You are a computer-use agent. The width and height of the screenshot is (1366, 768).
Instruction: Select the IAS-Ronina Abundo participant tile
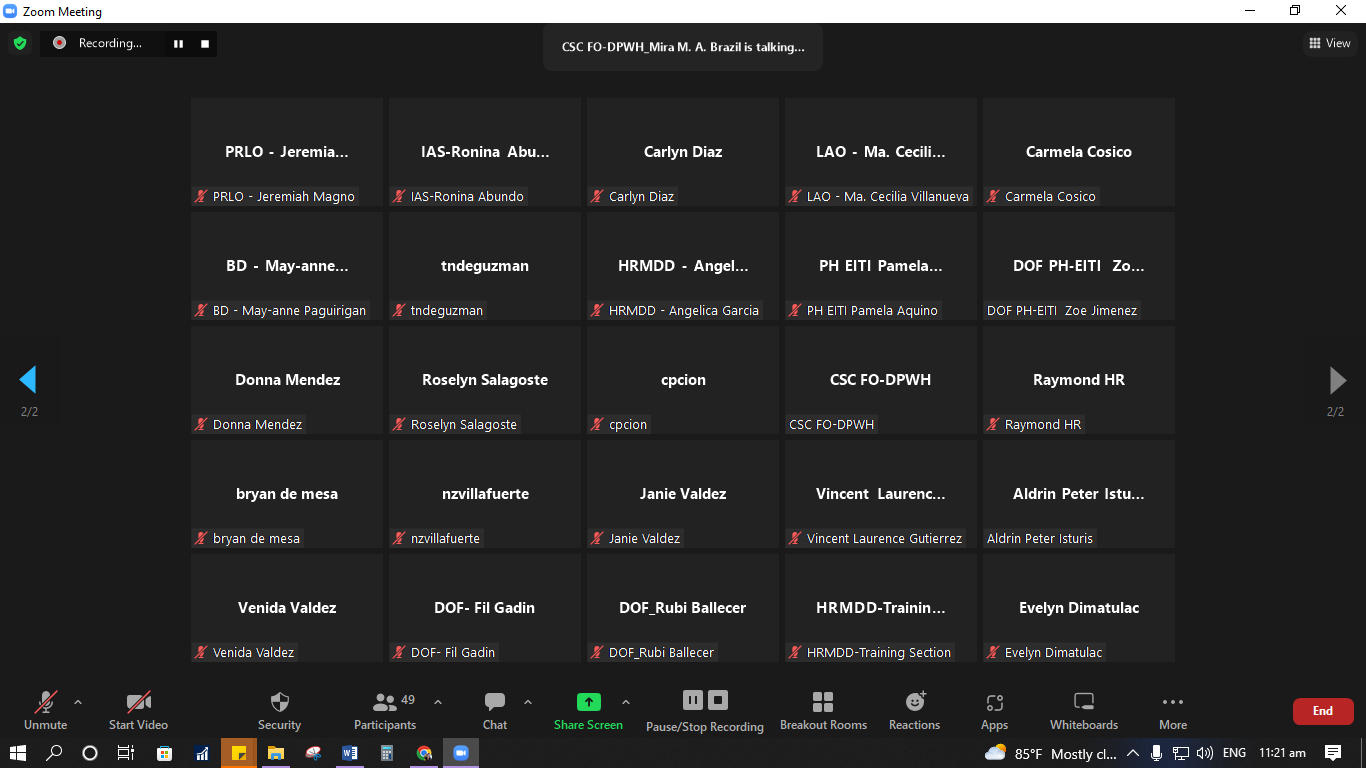click(x=485, y=152)
